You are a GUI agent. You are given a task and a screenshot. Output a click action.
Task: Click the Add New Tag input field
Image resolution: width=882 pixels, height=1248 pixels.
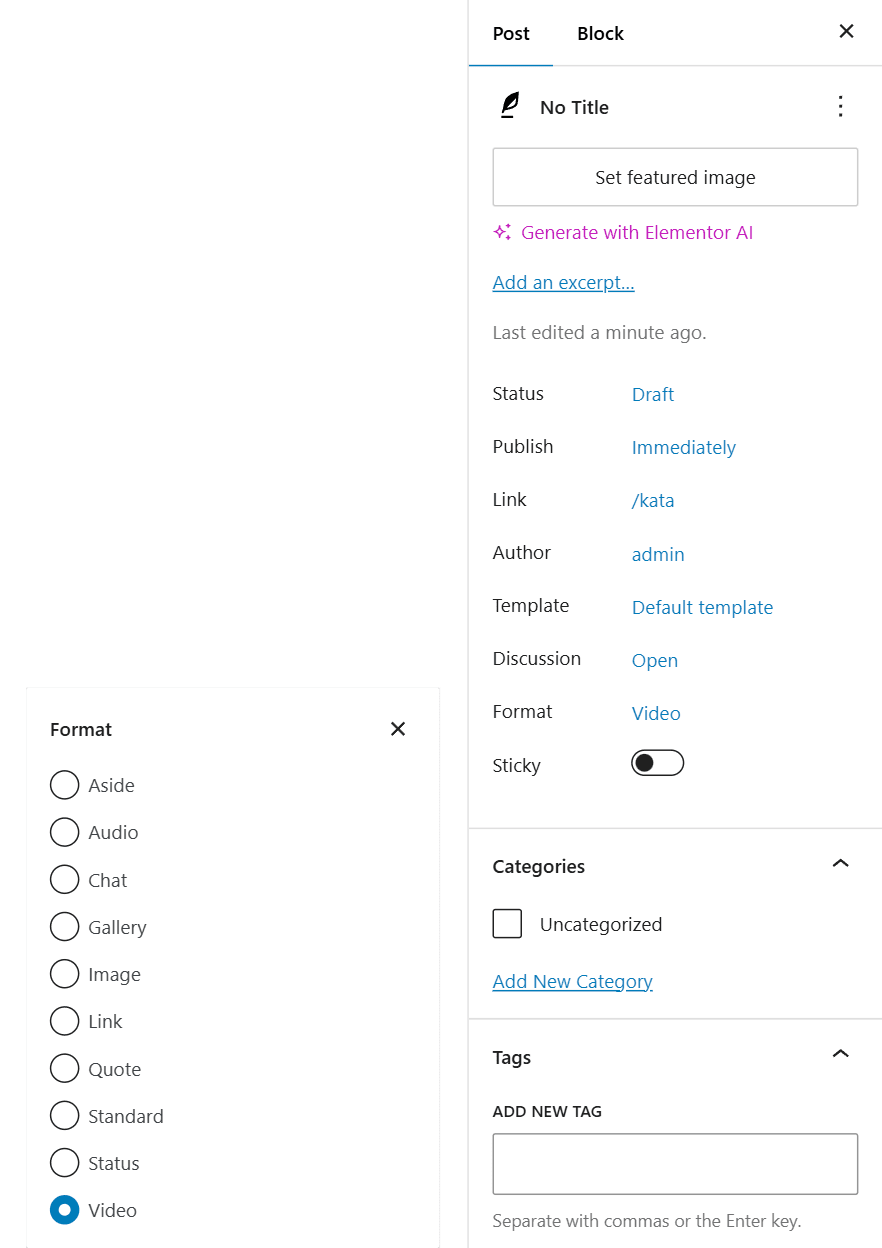(675, 1163)
